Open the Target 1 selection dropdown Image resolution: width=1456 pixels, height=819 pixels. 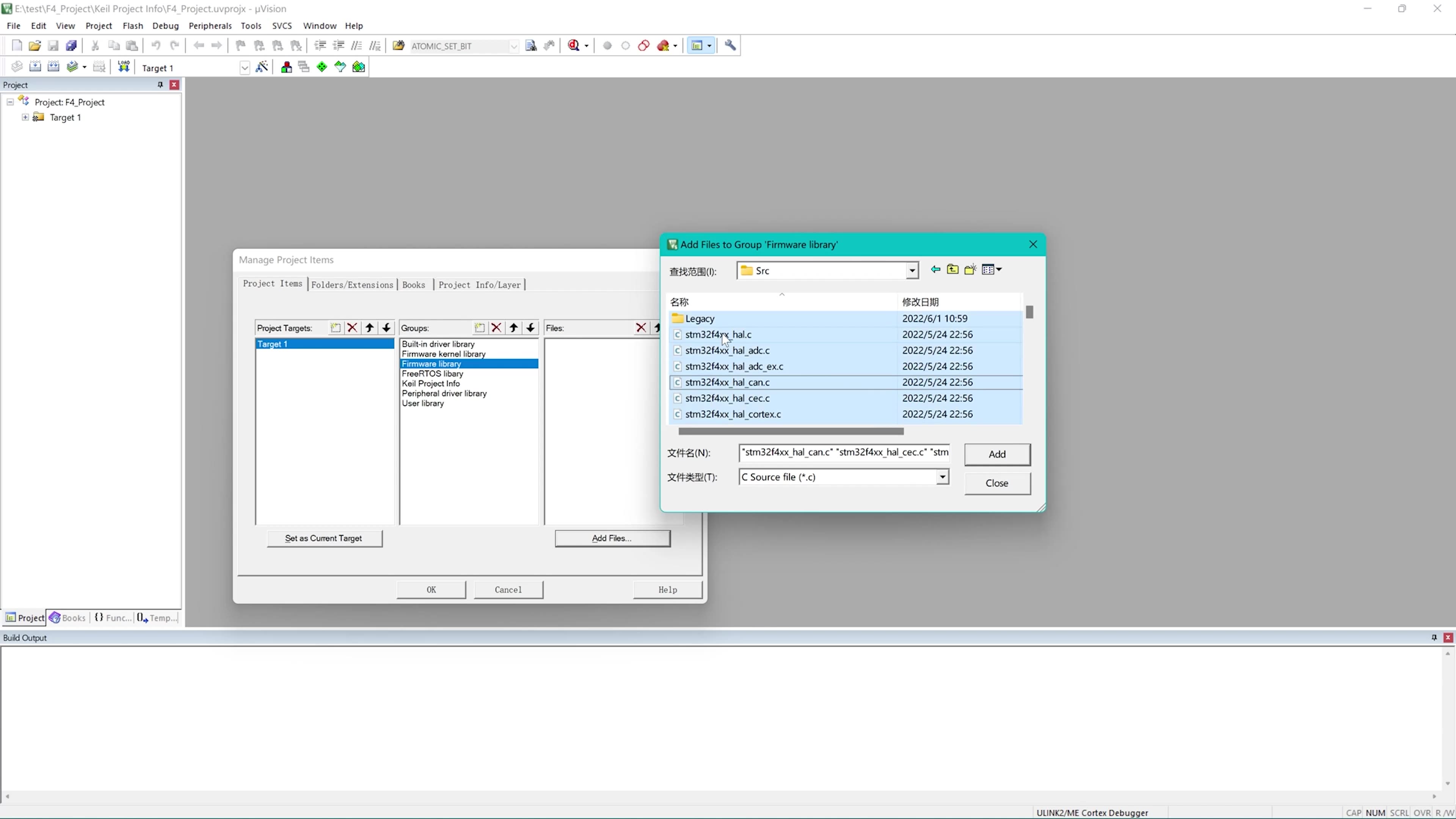pyautogui.click(x=245, y=67)
